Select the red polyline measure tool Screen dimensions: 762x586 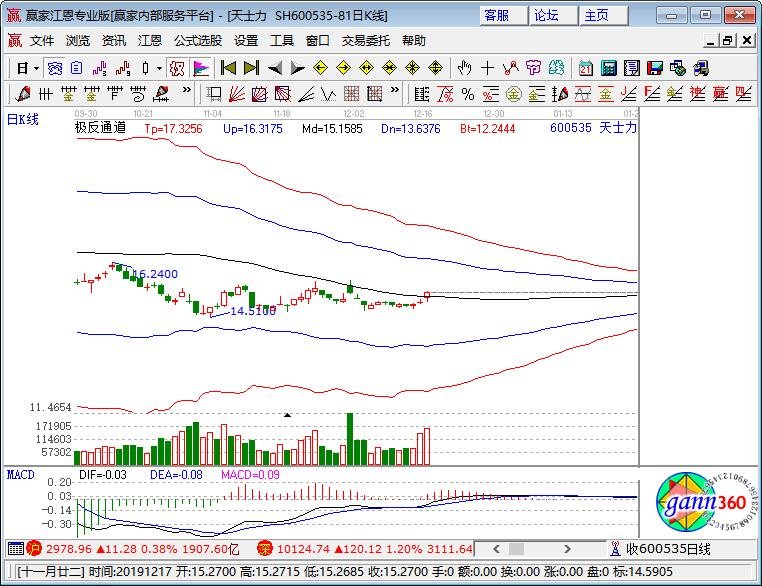tap(510, 68)
